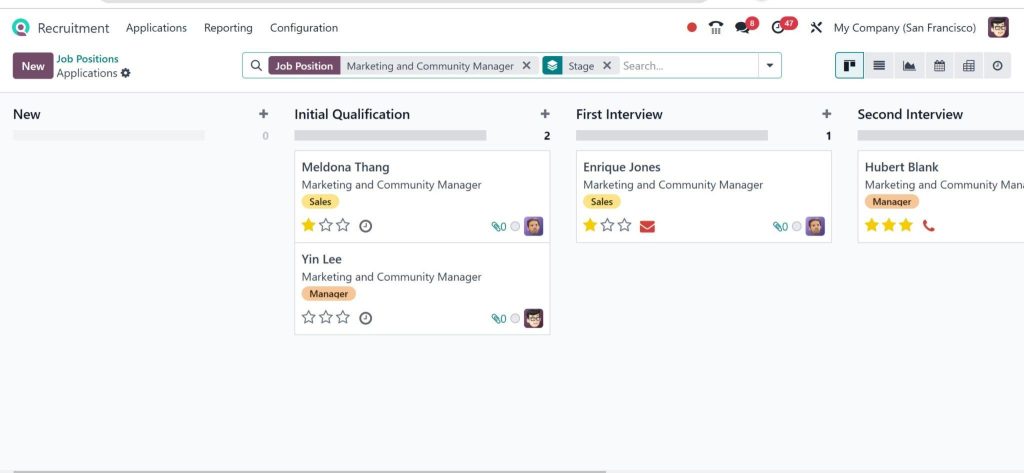Click Enrique Jones recruiter avatar
Screen dimensions: 1024x473
pyautogui.click(x=815, y=226)
